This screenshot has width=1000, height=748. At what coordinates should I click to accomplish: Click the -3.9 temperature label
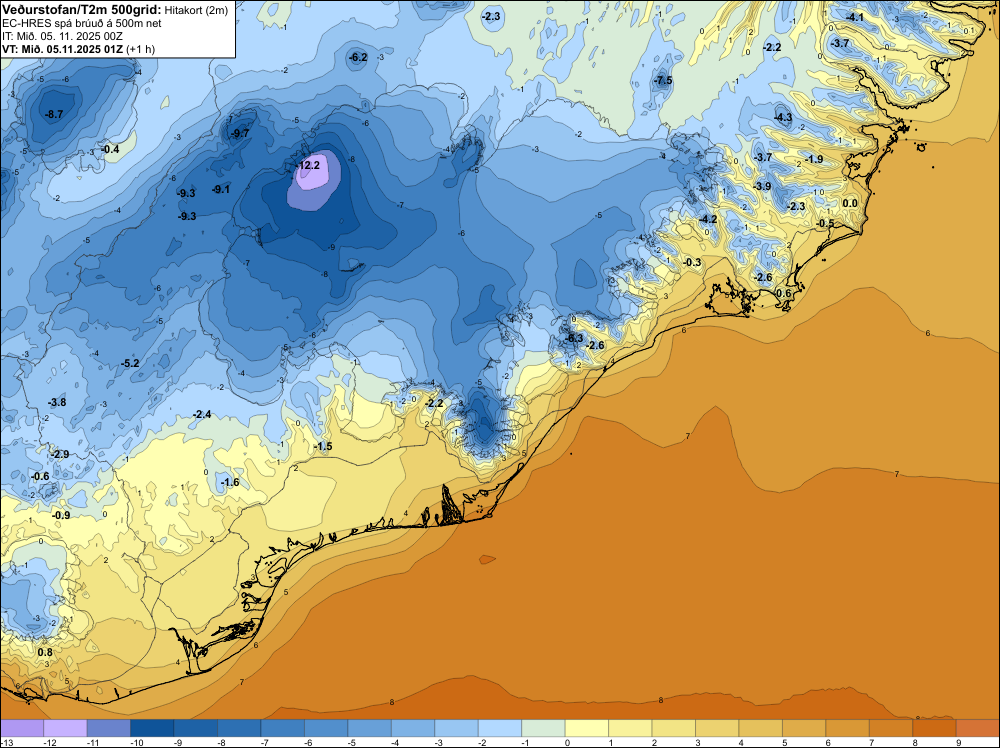click(x=762, y=186)
